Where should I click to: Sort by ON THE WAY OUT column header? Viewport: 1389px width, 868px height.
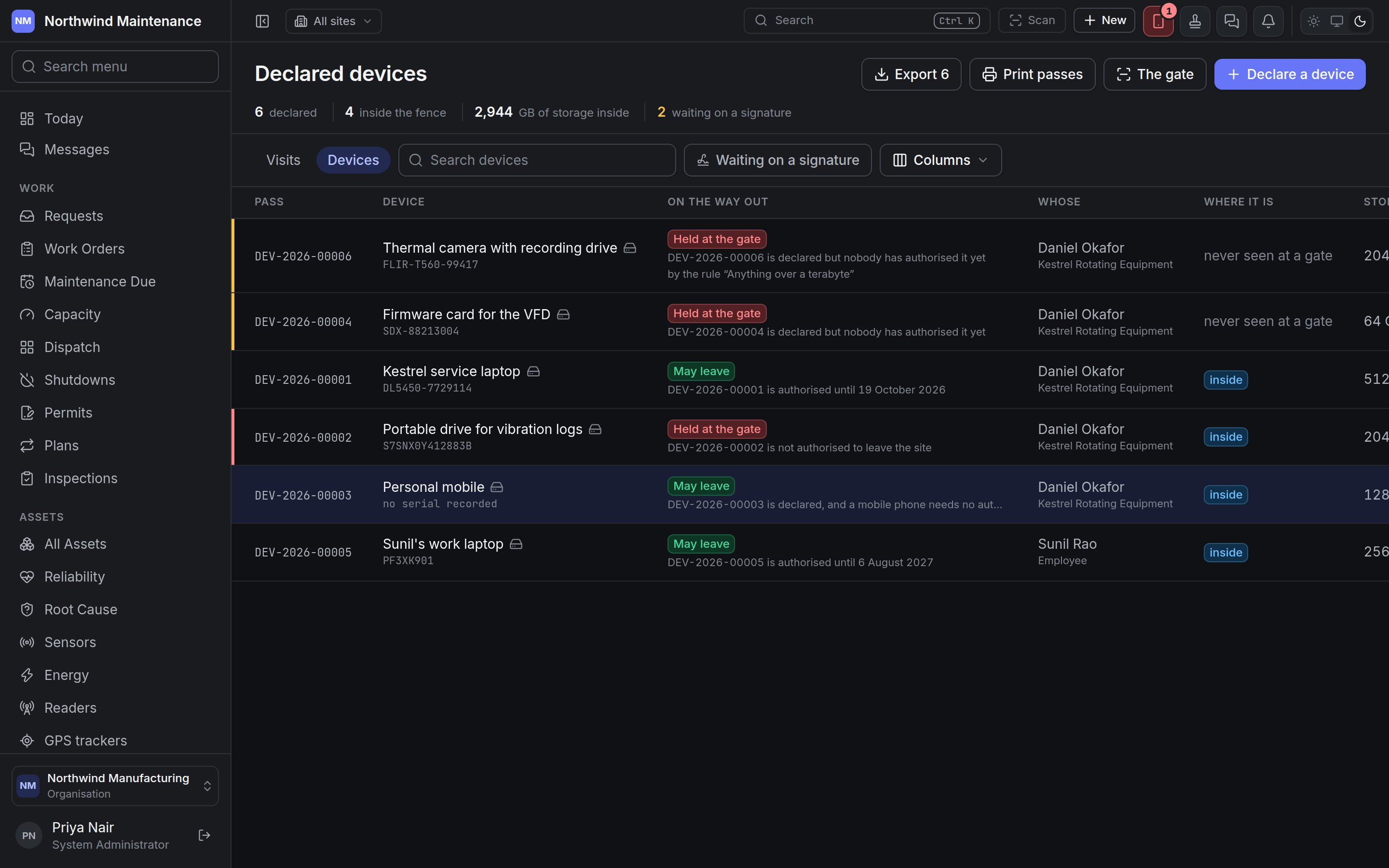point(718,202)
